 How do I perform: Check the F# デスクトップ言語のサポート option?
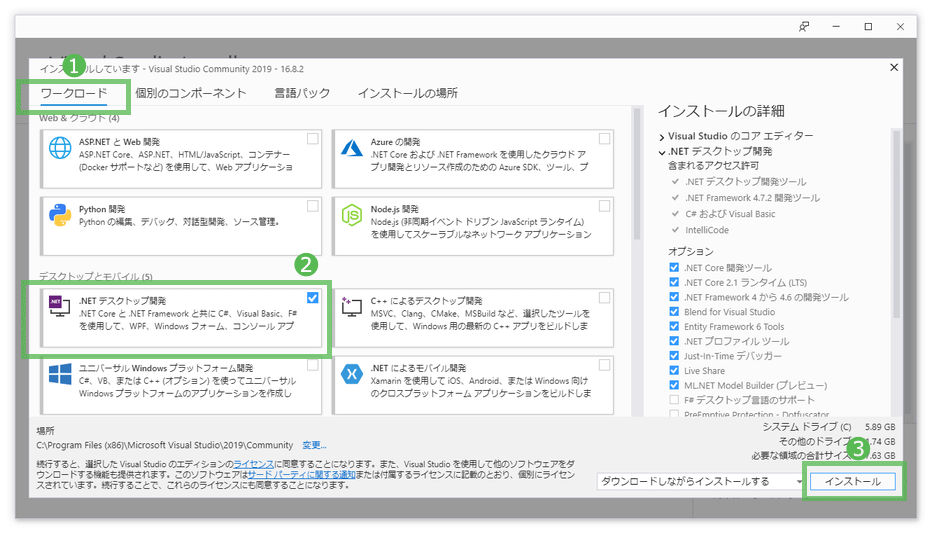coord(674,400)
